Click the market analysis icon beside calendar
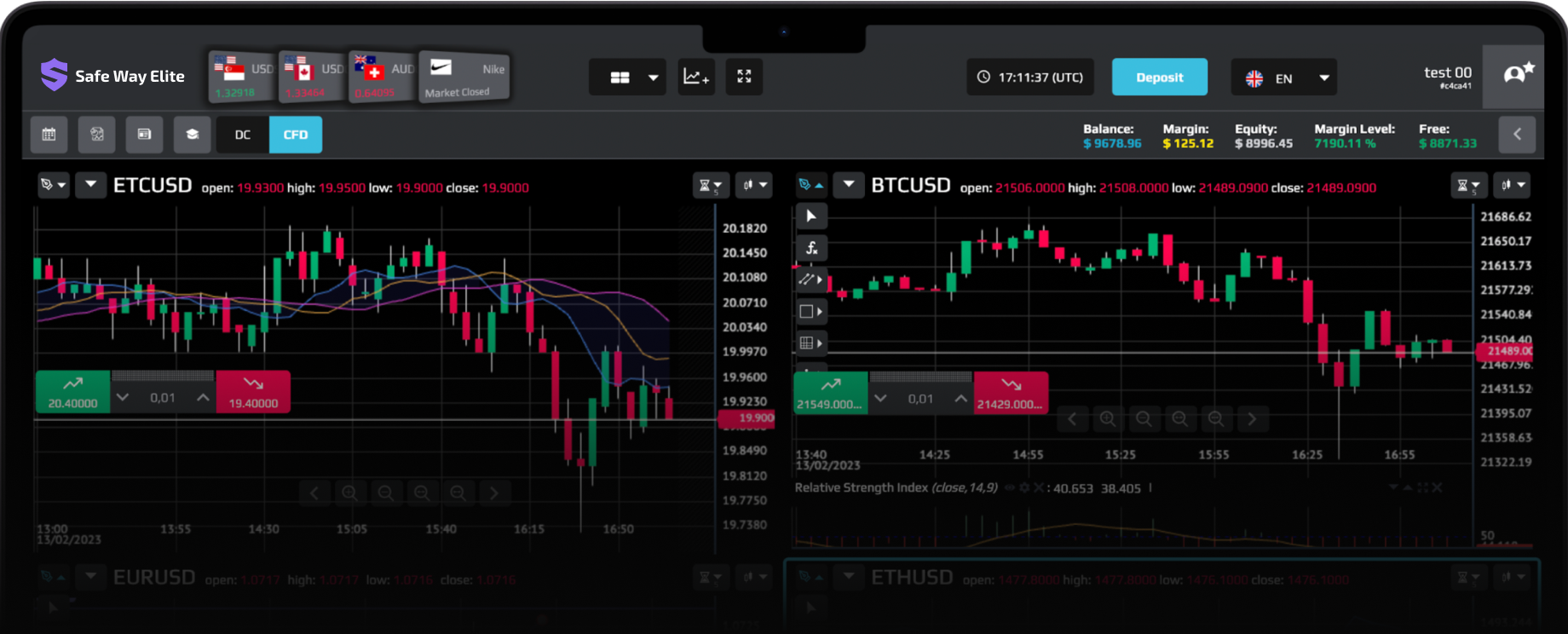This screenshot has width=1568, height=634. click(96, 135)
